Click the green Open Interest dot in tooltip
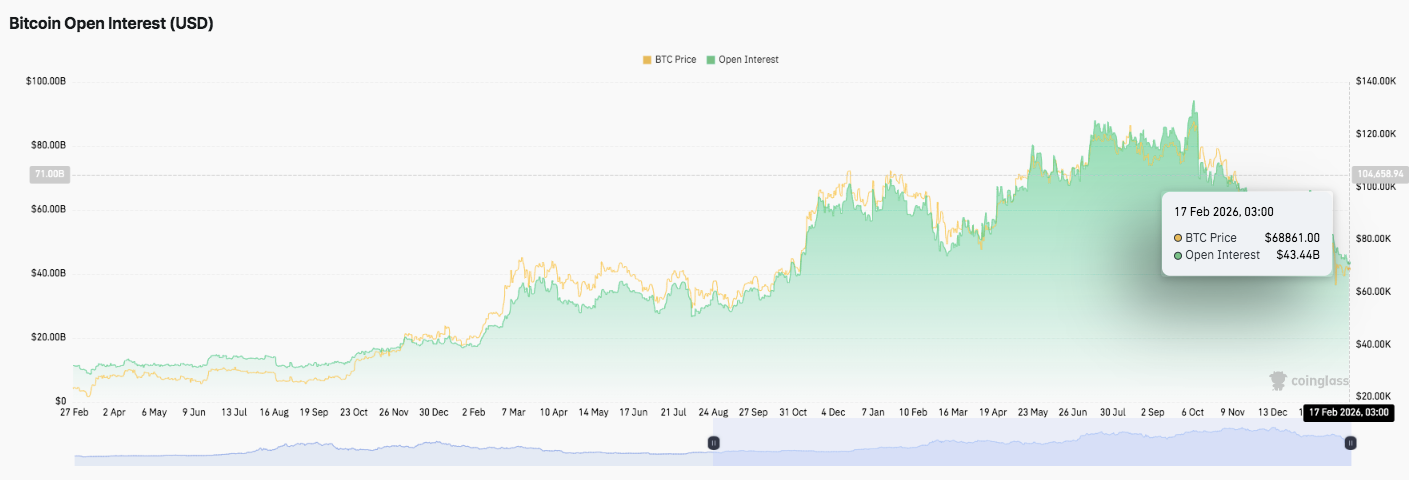Viewport: 1409px width, 480px height. [x=1178, y=255]
